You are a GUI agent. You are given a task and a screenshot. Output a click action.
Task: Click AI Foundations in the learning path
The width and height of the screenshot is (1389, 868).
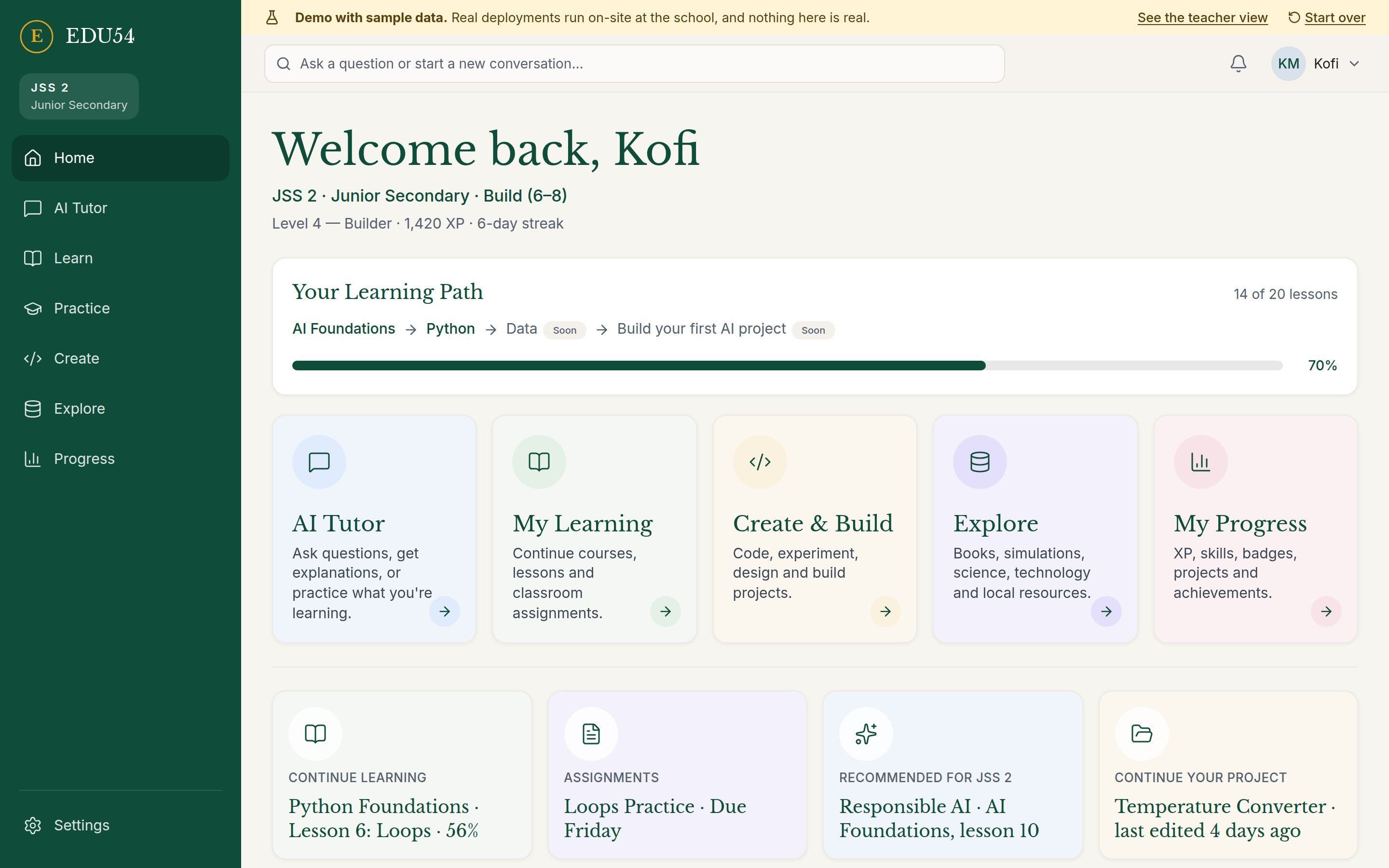344,329
